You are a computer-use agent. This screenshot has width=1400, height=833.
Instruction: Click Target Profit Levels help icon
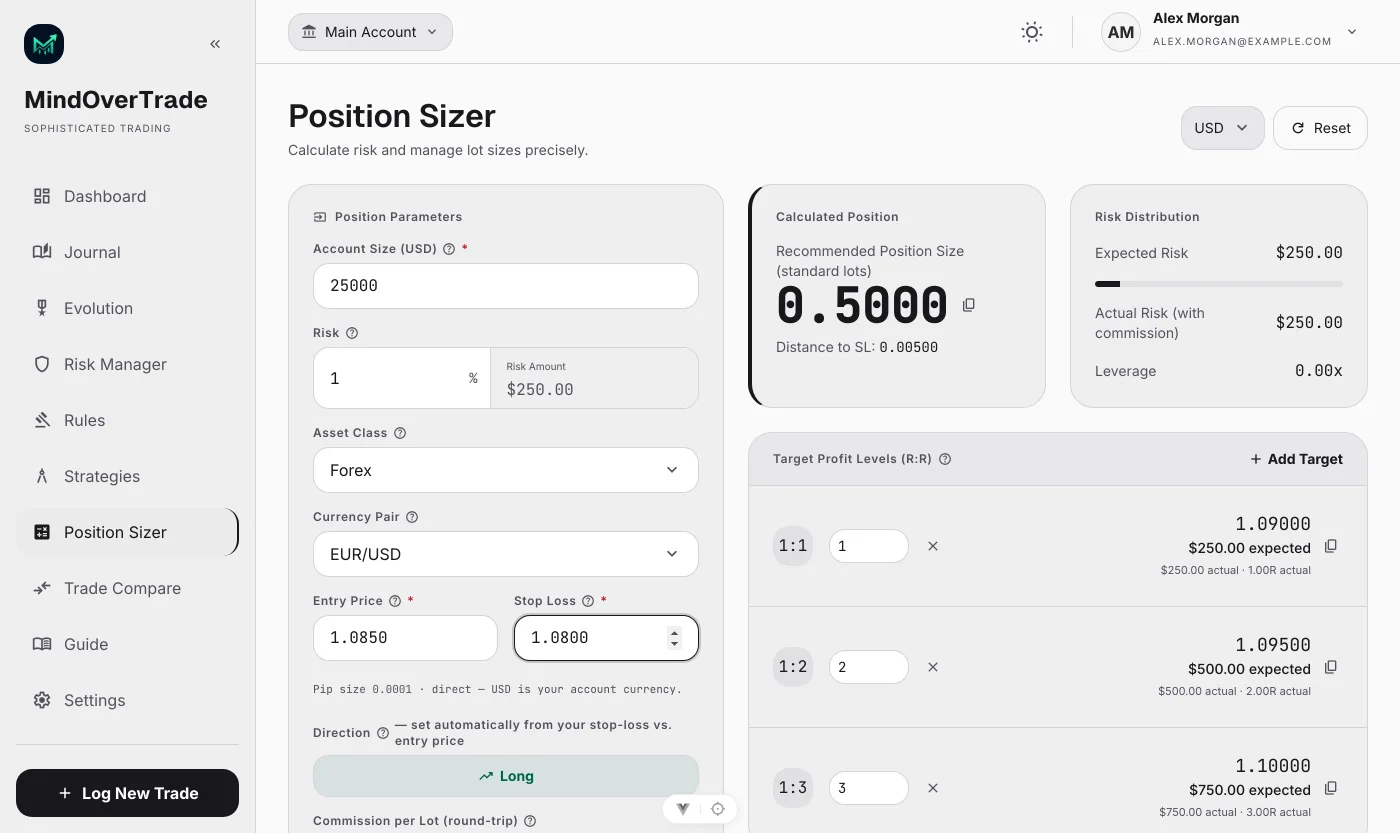(945, 459)
